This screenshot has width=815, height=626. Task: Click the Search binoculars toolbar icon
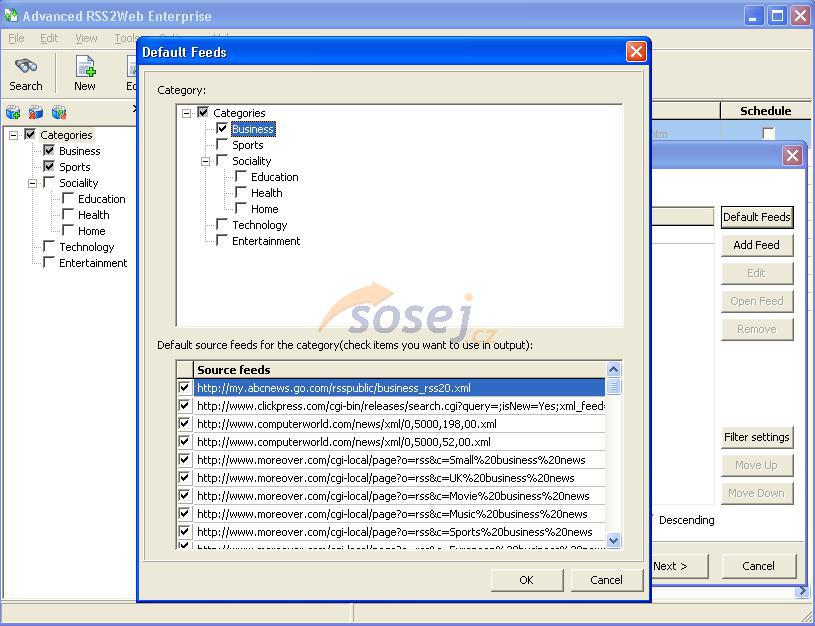pyautogui.click(x=25, y=67)
